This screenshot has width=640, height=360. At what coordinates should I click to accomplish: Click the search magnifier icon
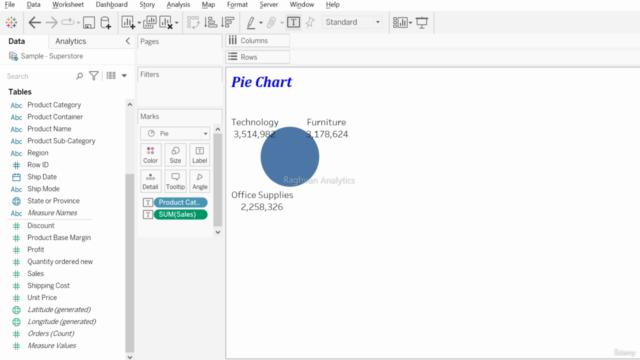coord(80,76)
